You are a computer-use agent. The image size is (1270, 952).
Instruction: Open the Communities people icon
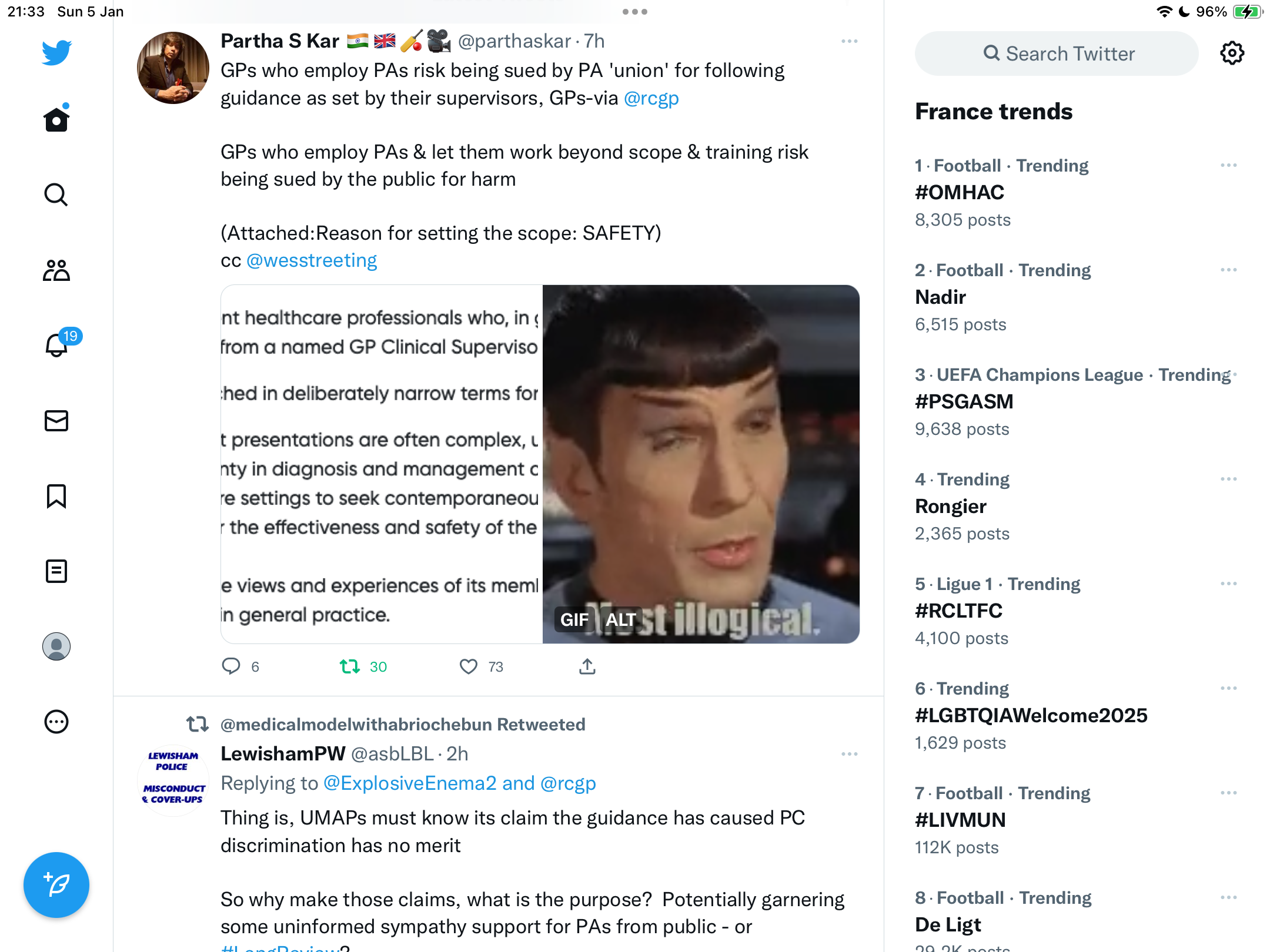click(x=56, y=270)
